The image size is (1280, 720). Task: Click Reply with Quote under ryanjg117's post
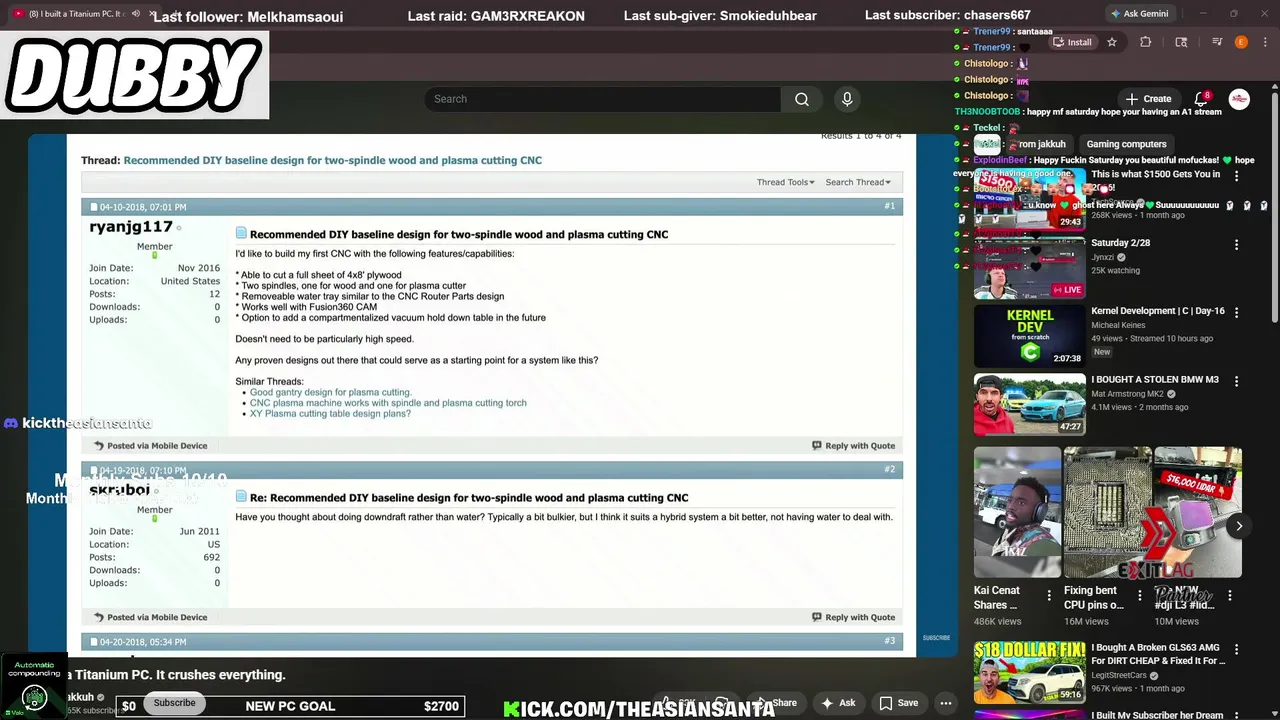[x=853, y=446]
